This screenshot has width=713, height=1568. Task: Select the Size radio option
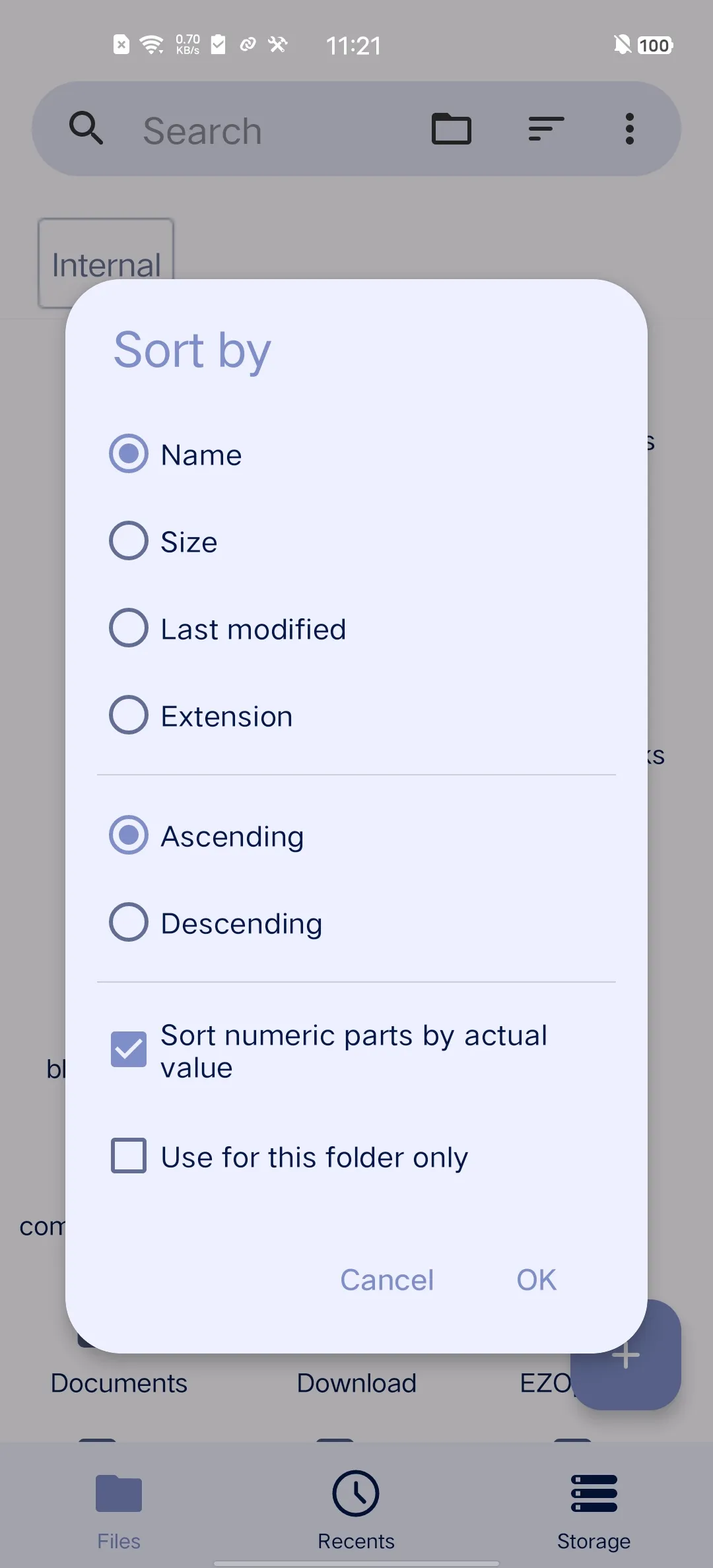(129, 541)
